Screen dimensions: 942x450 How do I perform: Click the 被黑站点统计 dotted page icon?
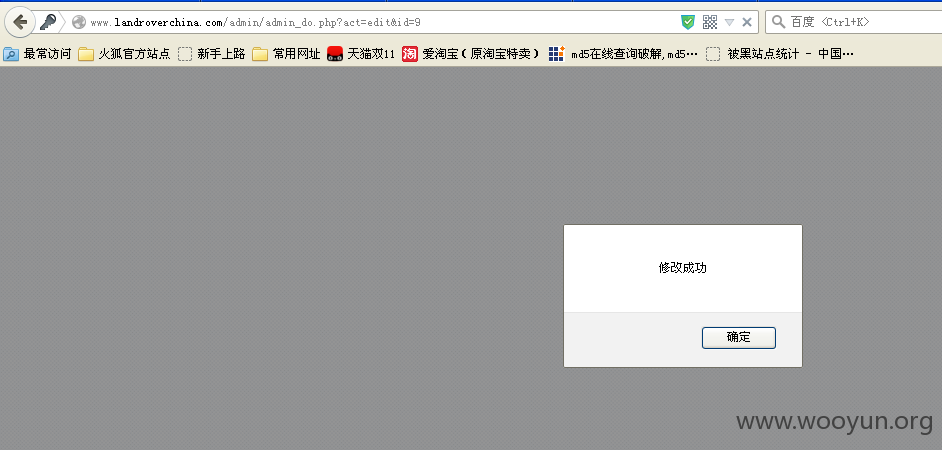coord(713,54)
